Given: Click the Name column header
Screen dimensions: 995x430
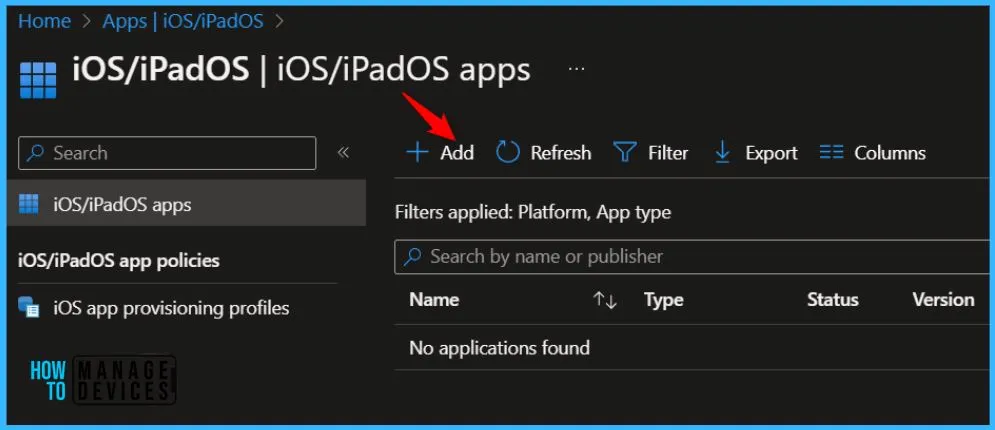Looking at the screenshot, I should 434,299.
